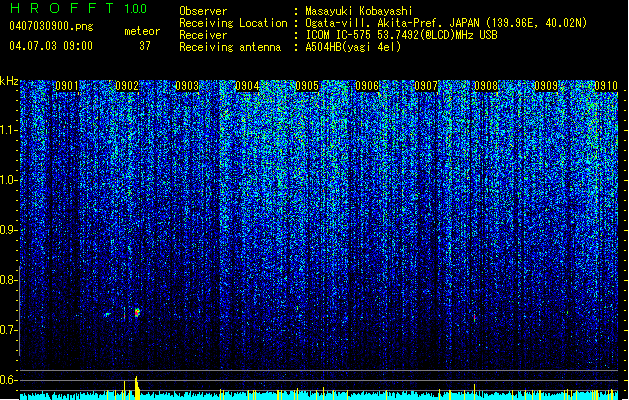Click the tall yellow intensity peak below 0902

pyautogui.click(x=137, y=388)
